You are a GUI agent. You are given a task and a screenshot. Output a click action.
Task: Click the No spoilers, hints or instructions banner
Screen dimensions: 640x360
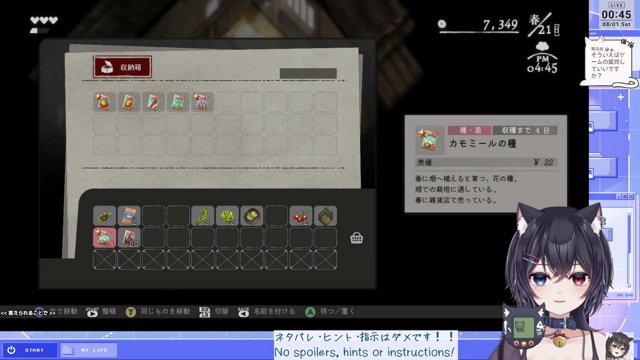pos(365,345)
